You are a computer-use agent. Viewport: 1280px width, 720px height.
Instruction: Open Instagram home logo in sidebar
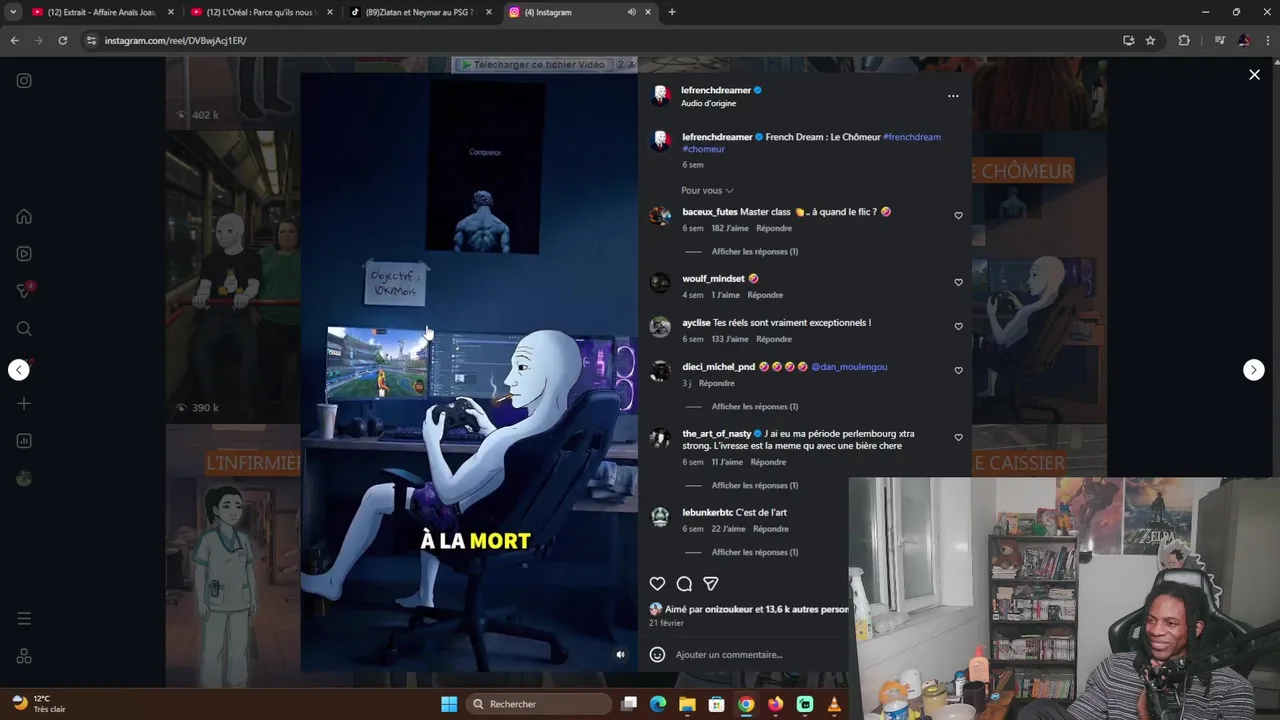(x=24, y=81)
